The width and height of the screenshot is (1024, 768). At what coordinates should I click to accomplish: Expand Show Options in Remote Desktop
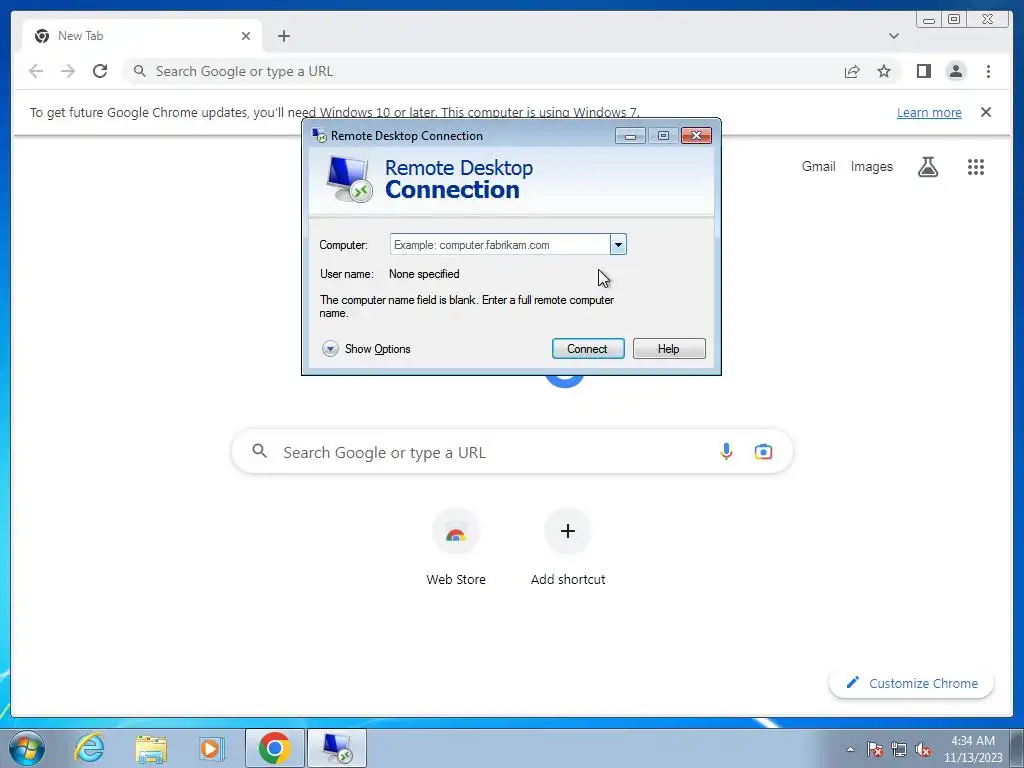[x=366, y=349]
